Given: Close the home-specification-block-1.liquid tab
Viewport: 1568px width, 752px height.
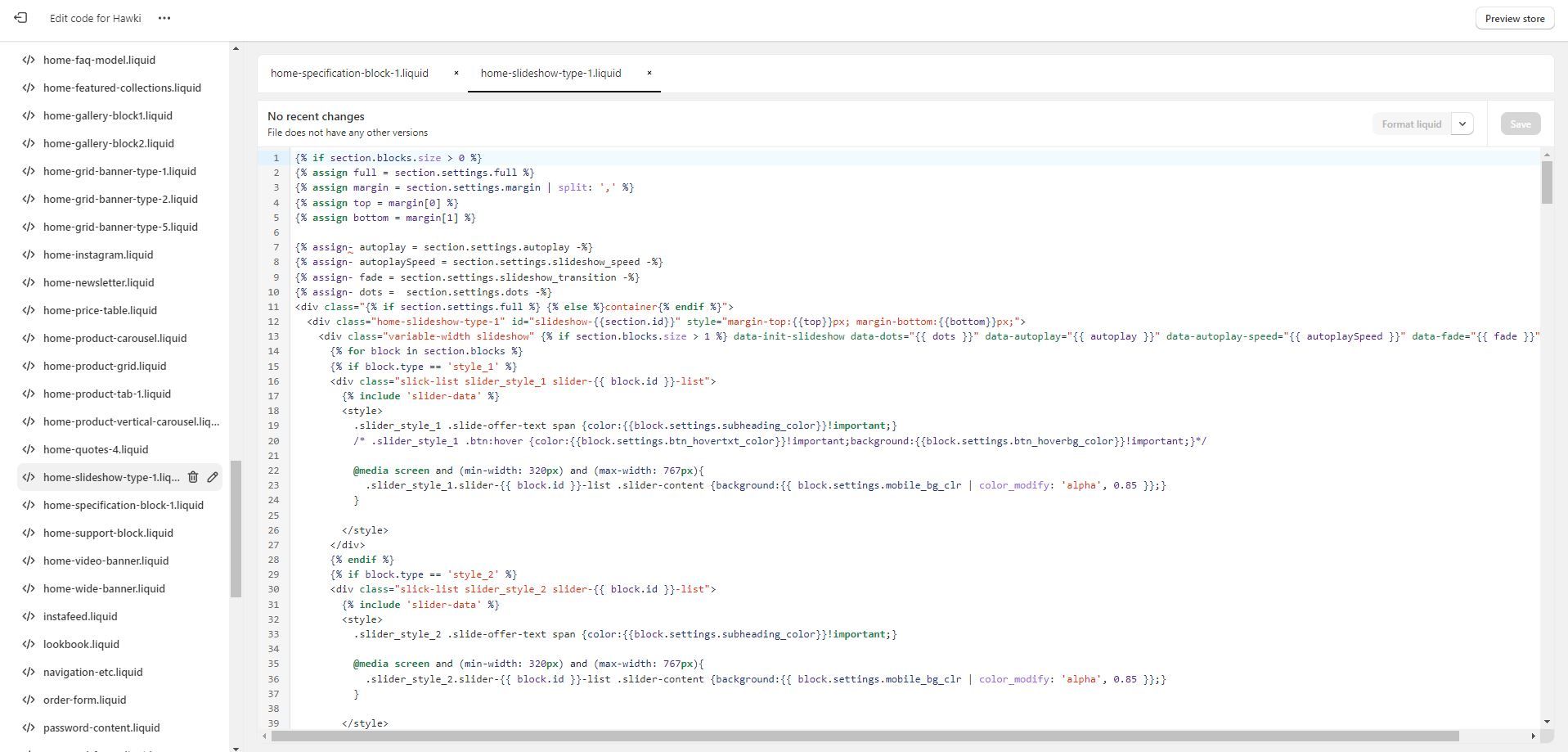Looking at the screenshot, I should click(x=456, y=73).
